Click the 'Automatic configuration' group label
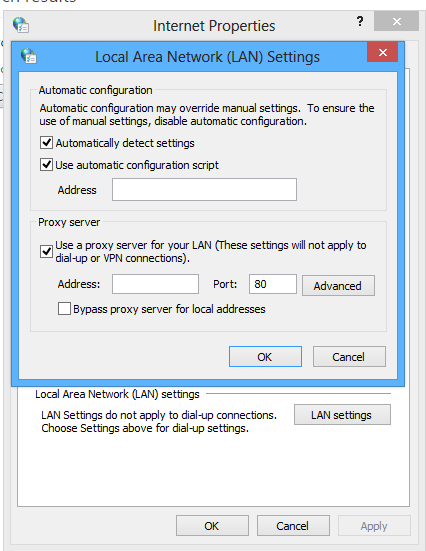Image resolution: width=426 pixels, height=551 pixels. (96, 90)
